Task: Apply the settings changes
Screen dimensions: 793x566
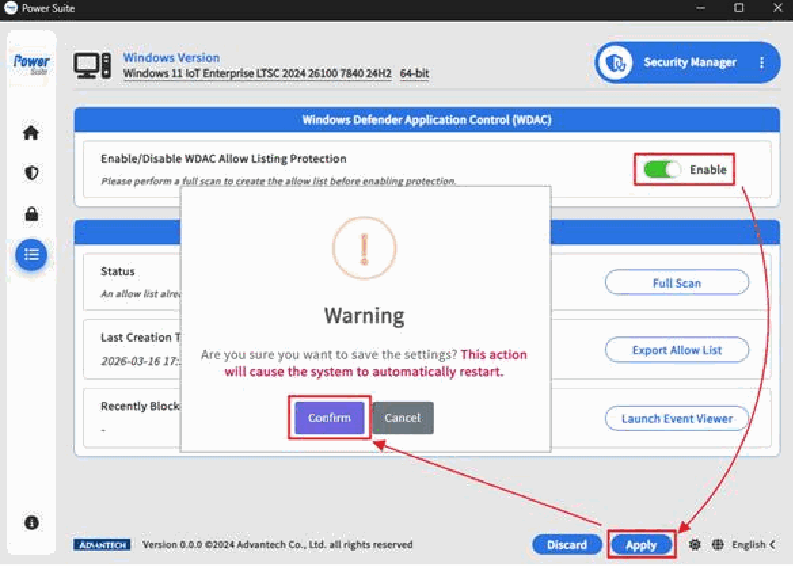Action: tap(641, 545)
